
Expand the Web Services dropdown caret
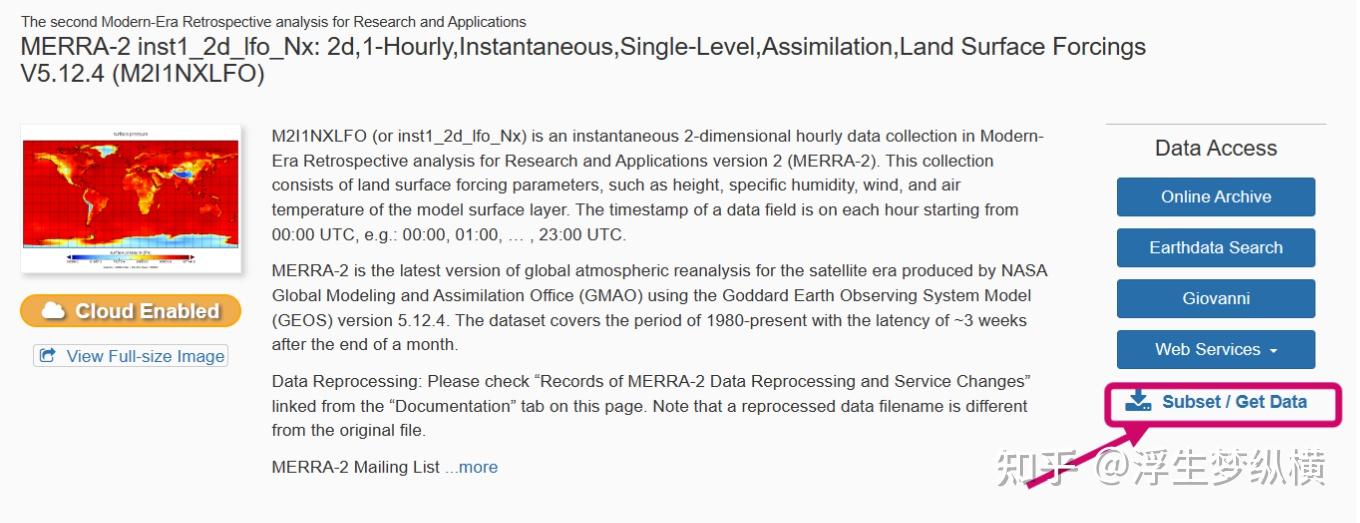tap(1273, 351)
